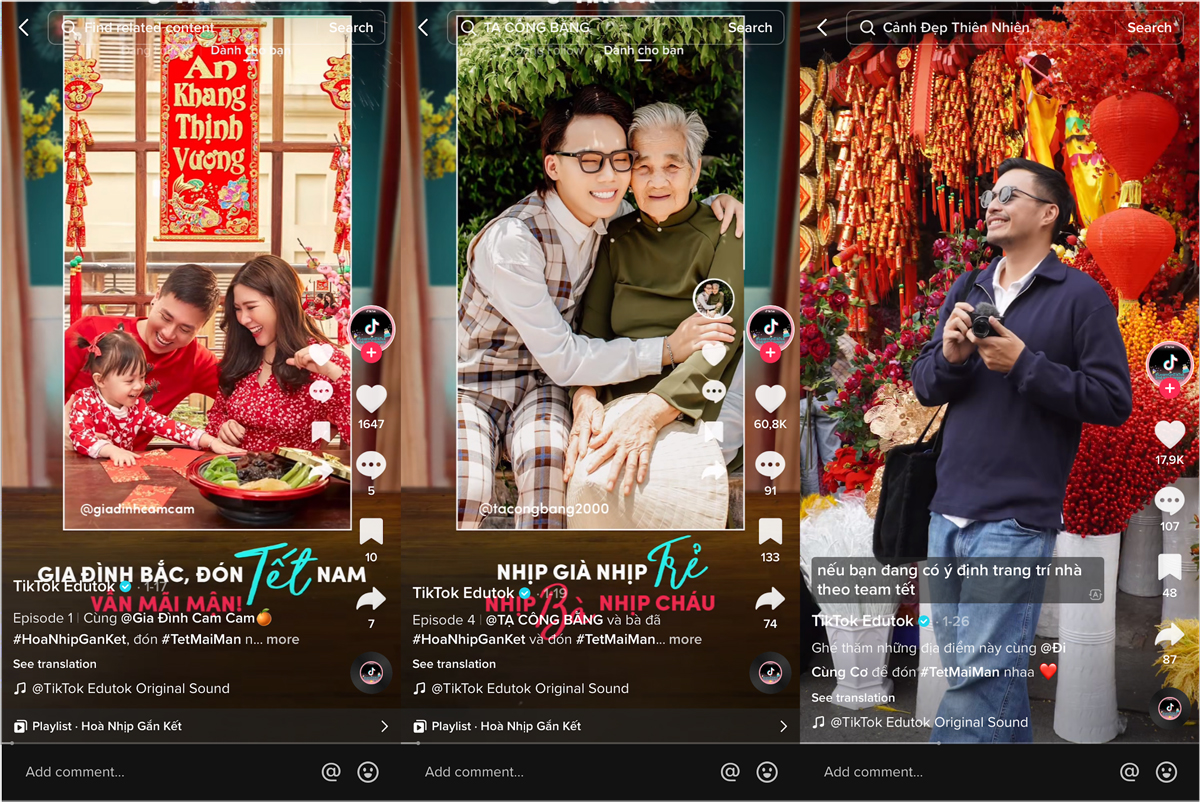Click 'See translation' in right video caption

point(853,698)
